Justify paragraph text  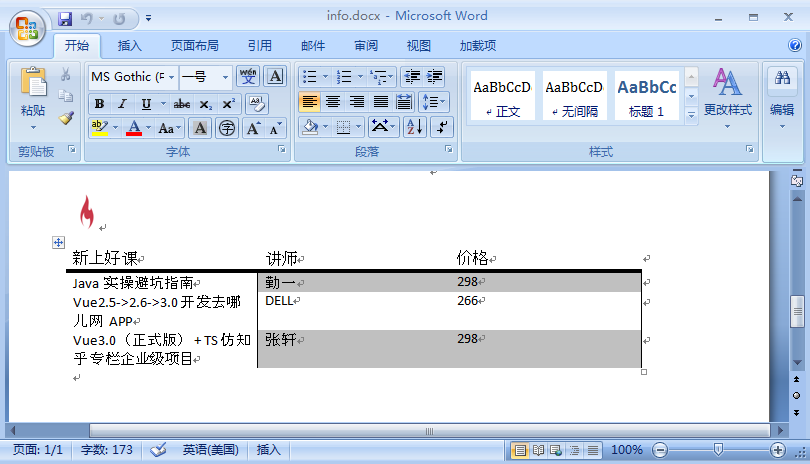381,102
